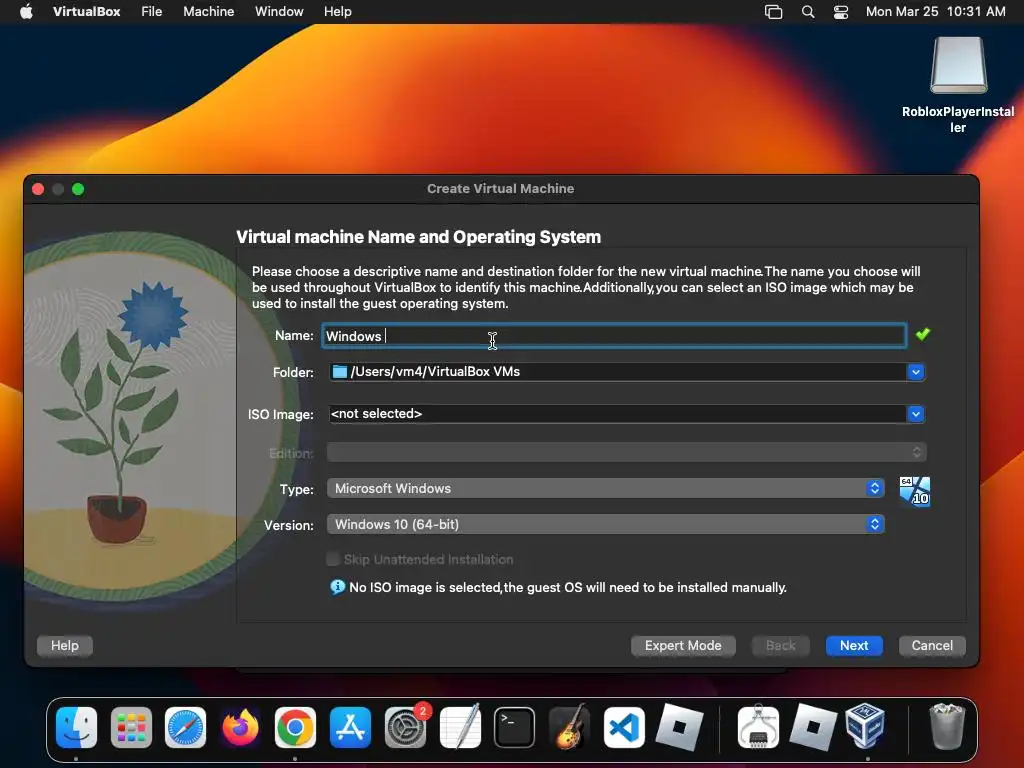1024x768 pixels.
Task: Close the Create Virtual Machine window
Action: point(38,189)
